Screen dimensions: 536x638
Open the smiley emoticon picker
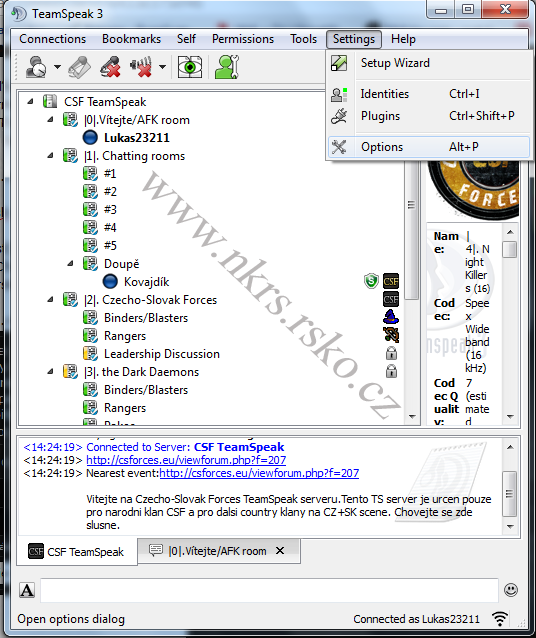coord(511,590)
